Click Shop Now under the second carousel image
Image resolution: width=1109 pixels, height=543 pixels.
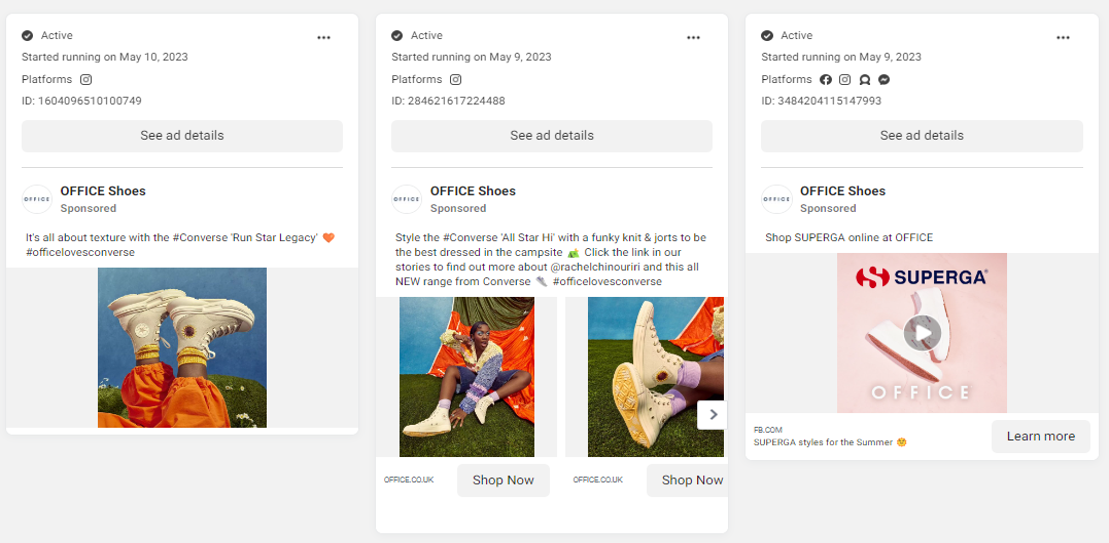pyautogui.click(x=687, y=481)
